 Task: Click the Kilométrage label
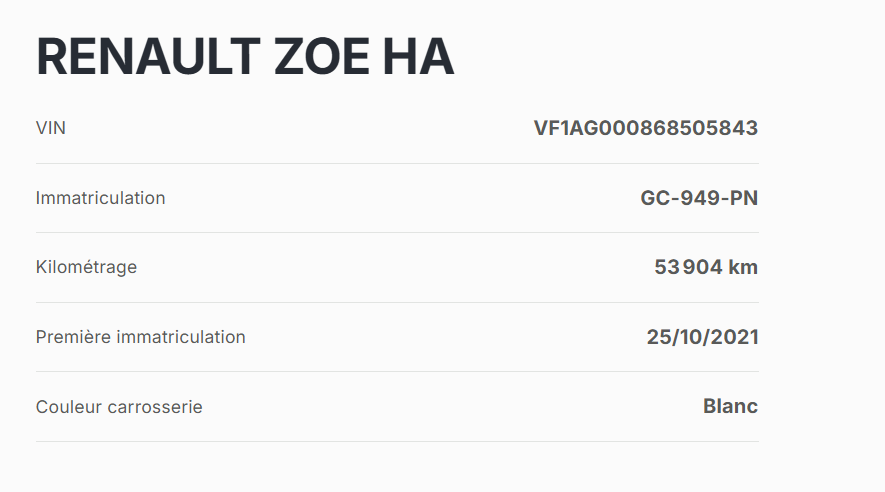pos(86,267)
